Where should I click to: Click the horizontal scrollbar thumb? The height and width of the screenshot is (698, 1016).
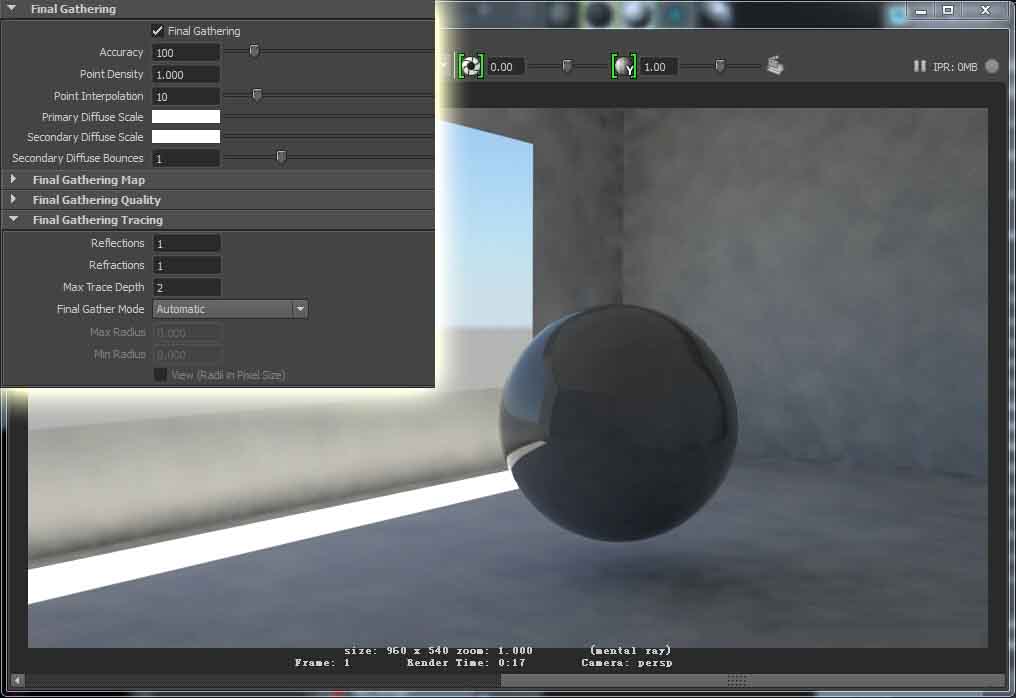click(752, 680)
